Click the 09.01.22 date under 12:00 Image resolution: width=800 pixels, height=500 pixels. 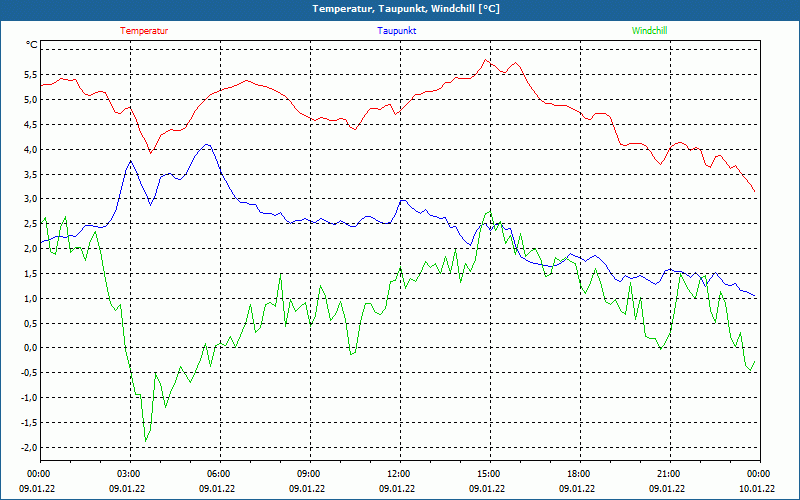tap(397, 489)
